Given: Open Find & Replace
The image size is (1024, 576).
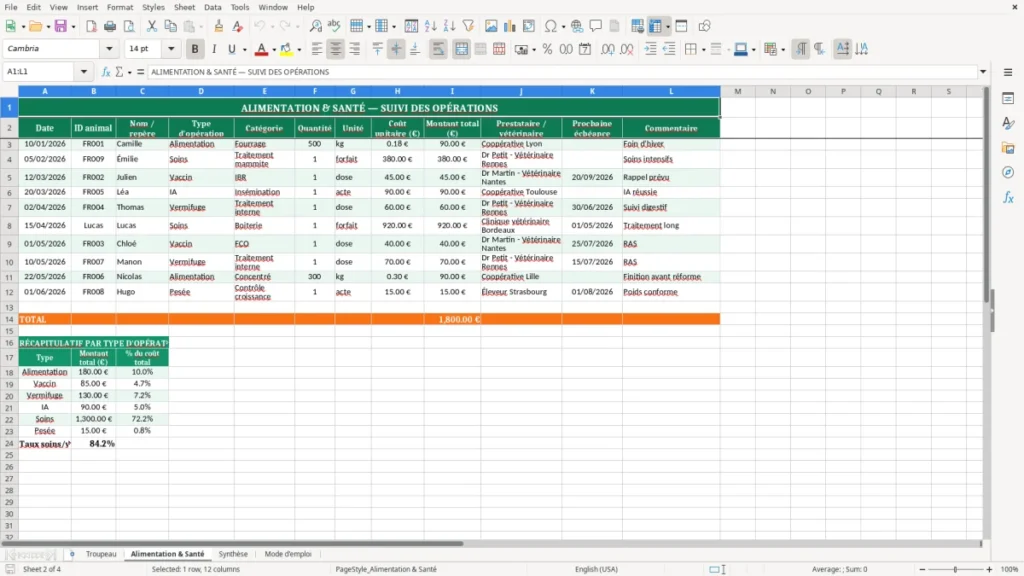Looking at the screenshot, I should coord(315,26).
